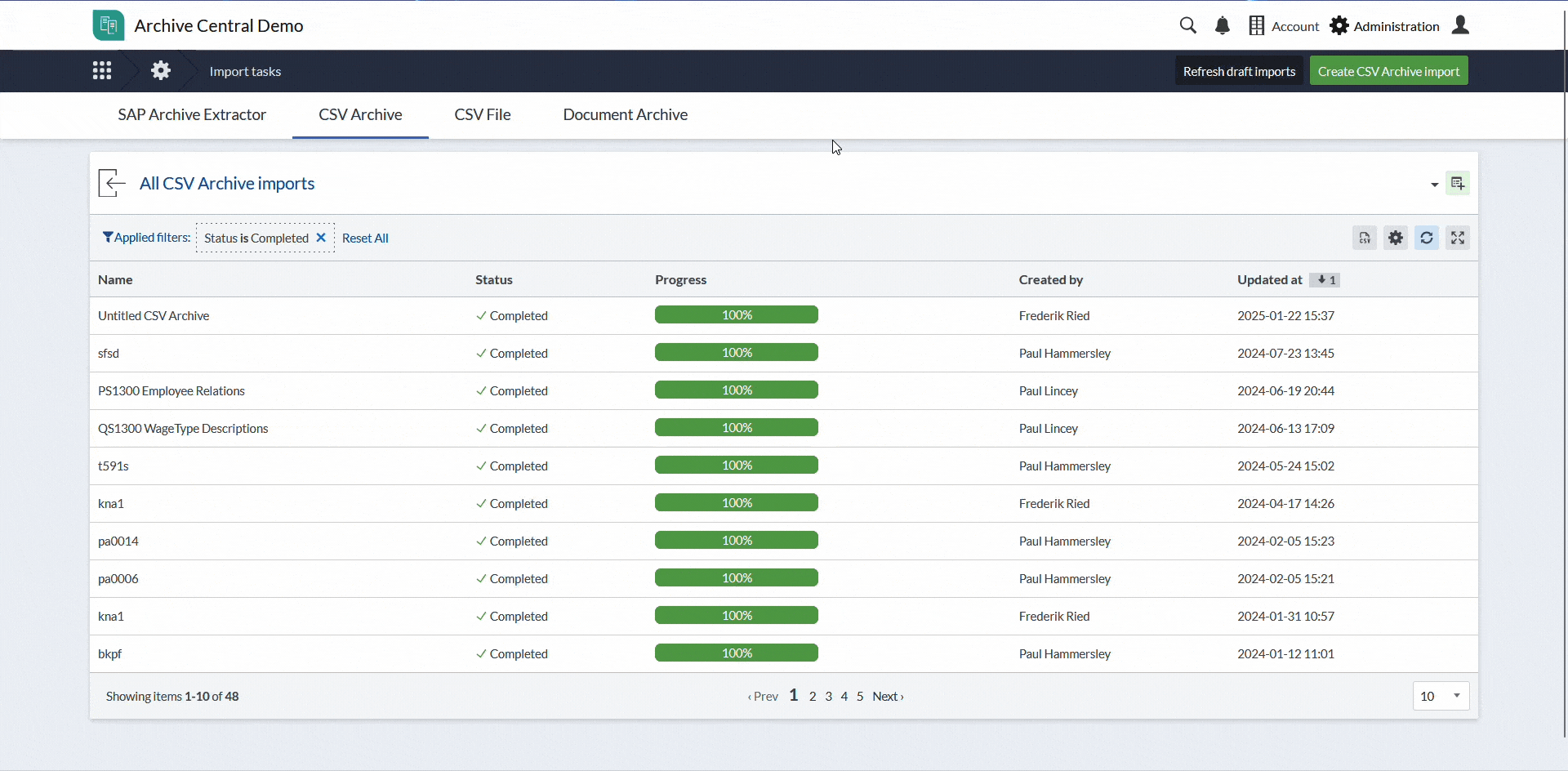Export the table to CSV
Screen dimensions: 1568x771
1365,238
